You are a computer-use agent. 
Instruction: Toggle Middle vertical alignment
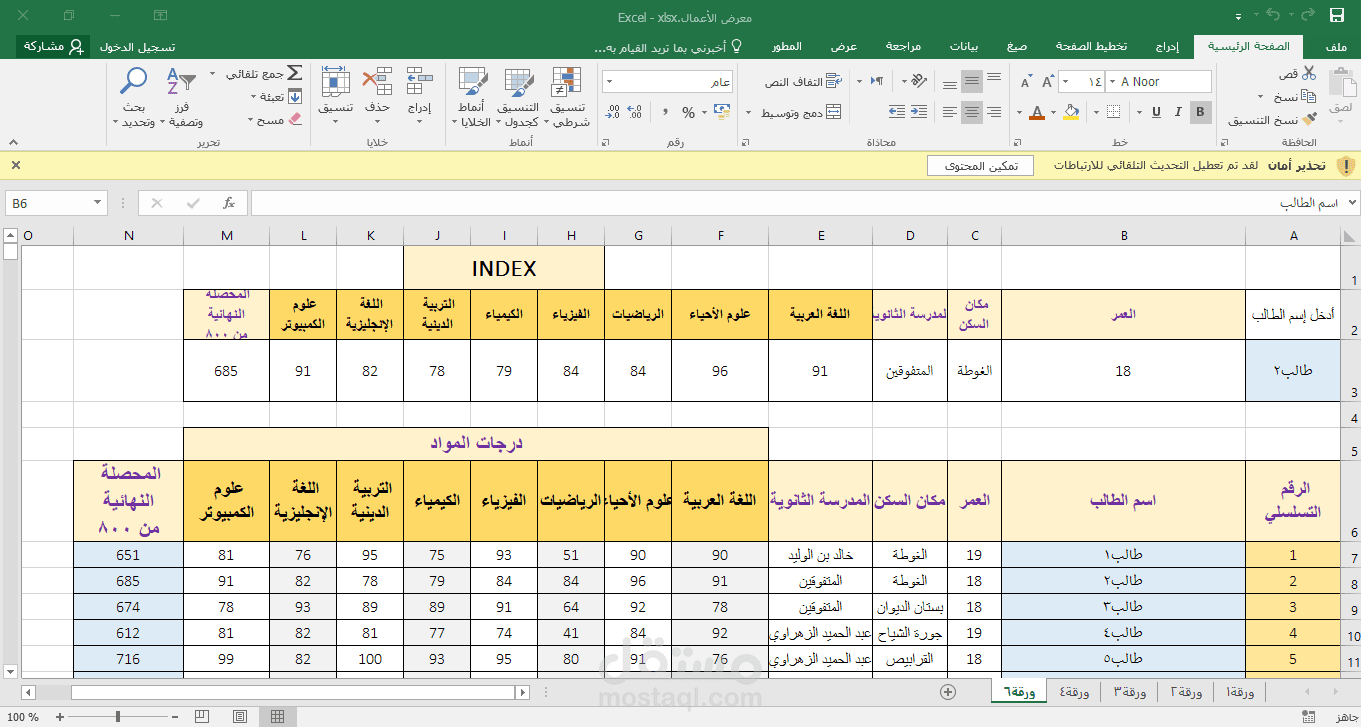click(971, 81)
